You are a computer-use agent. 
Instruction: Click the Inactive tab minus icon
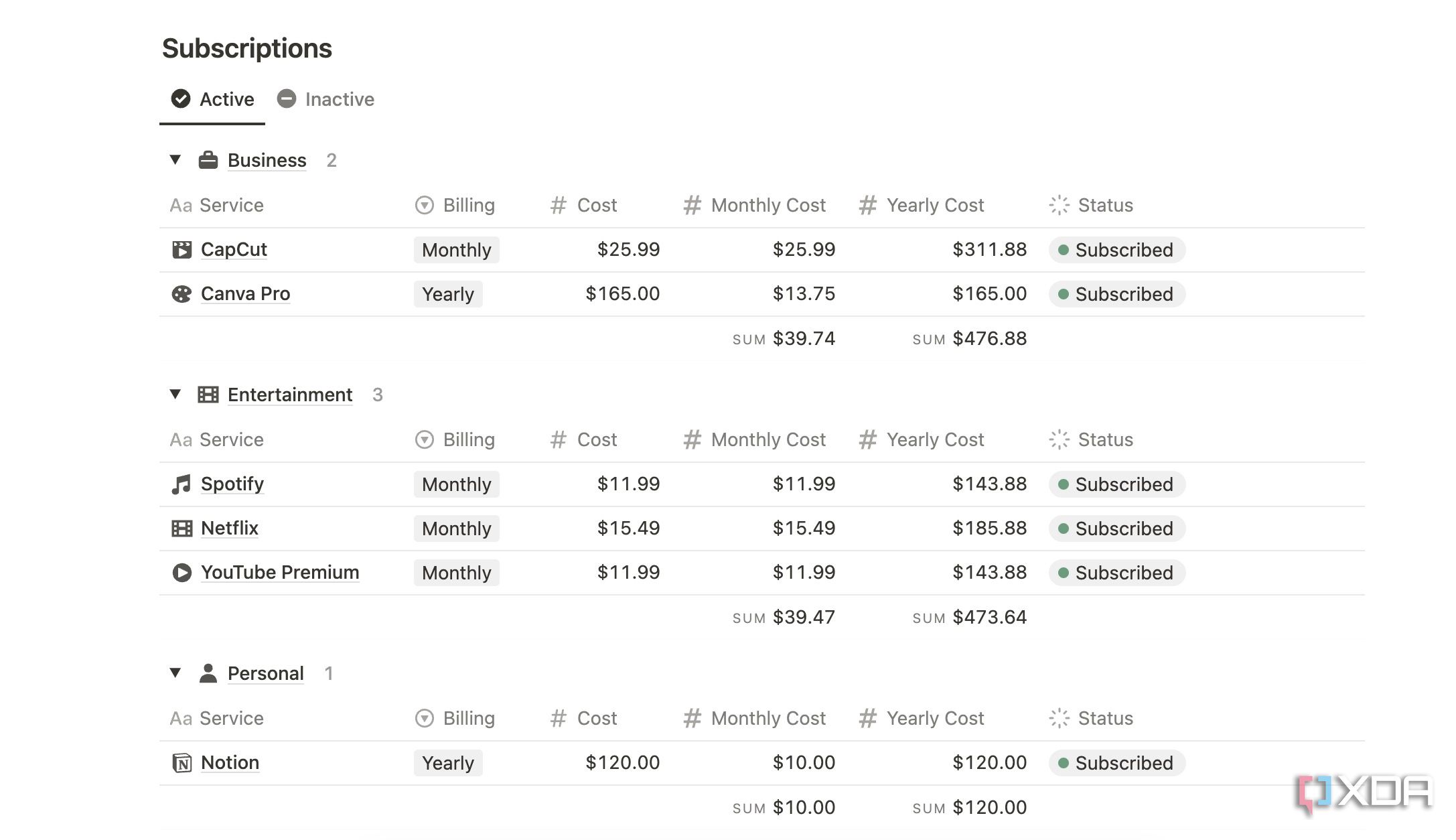pyautogui.click(x=287, y=98)
